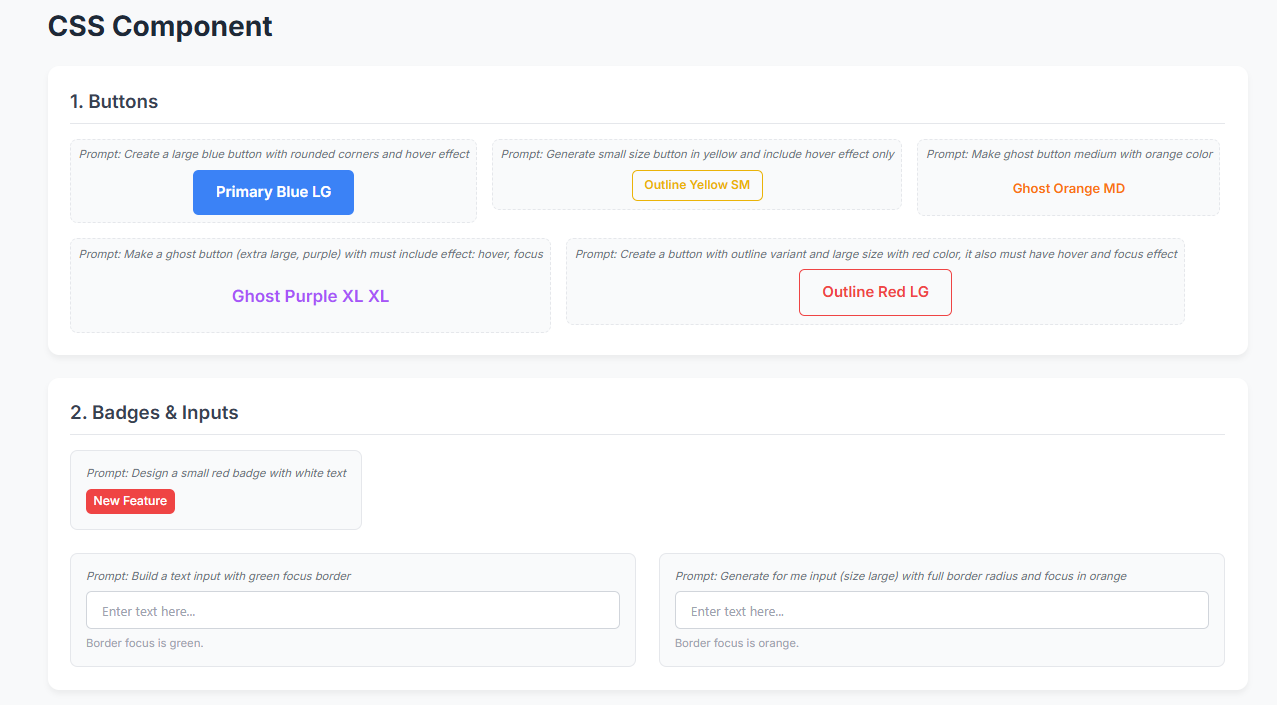Click the CSS Component page title

(160, 26)
